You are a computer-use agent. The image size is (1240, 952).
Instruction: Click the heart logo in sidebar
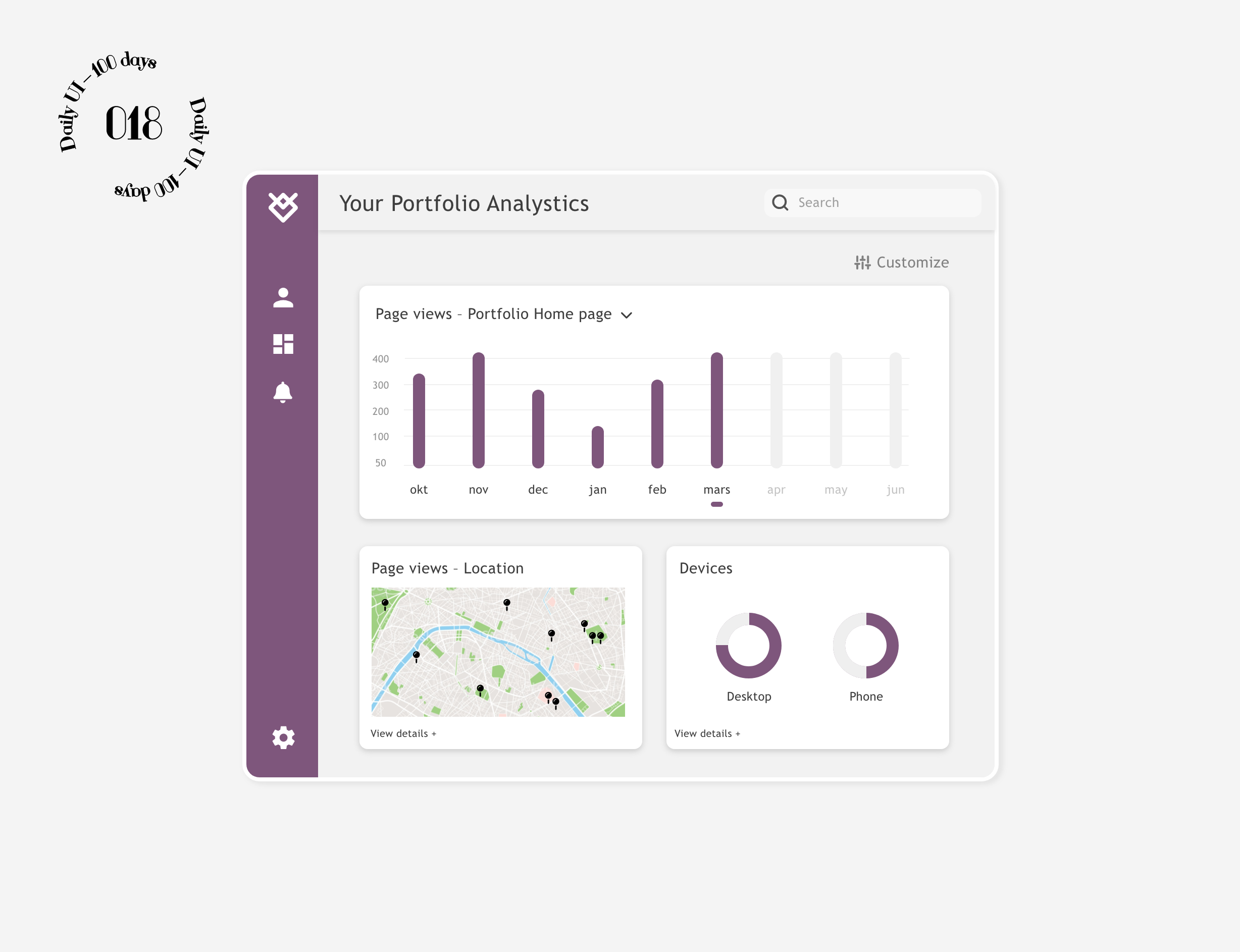pyautogui.click(x=283, y=206)
